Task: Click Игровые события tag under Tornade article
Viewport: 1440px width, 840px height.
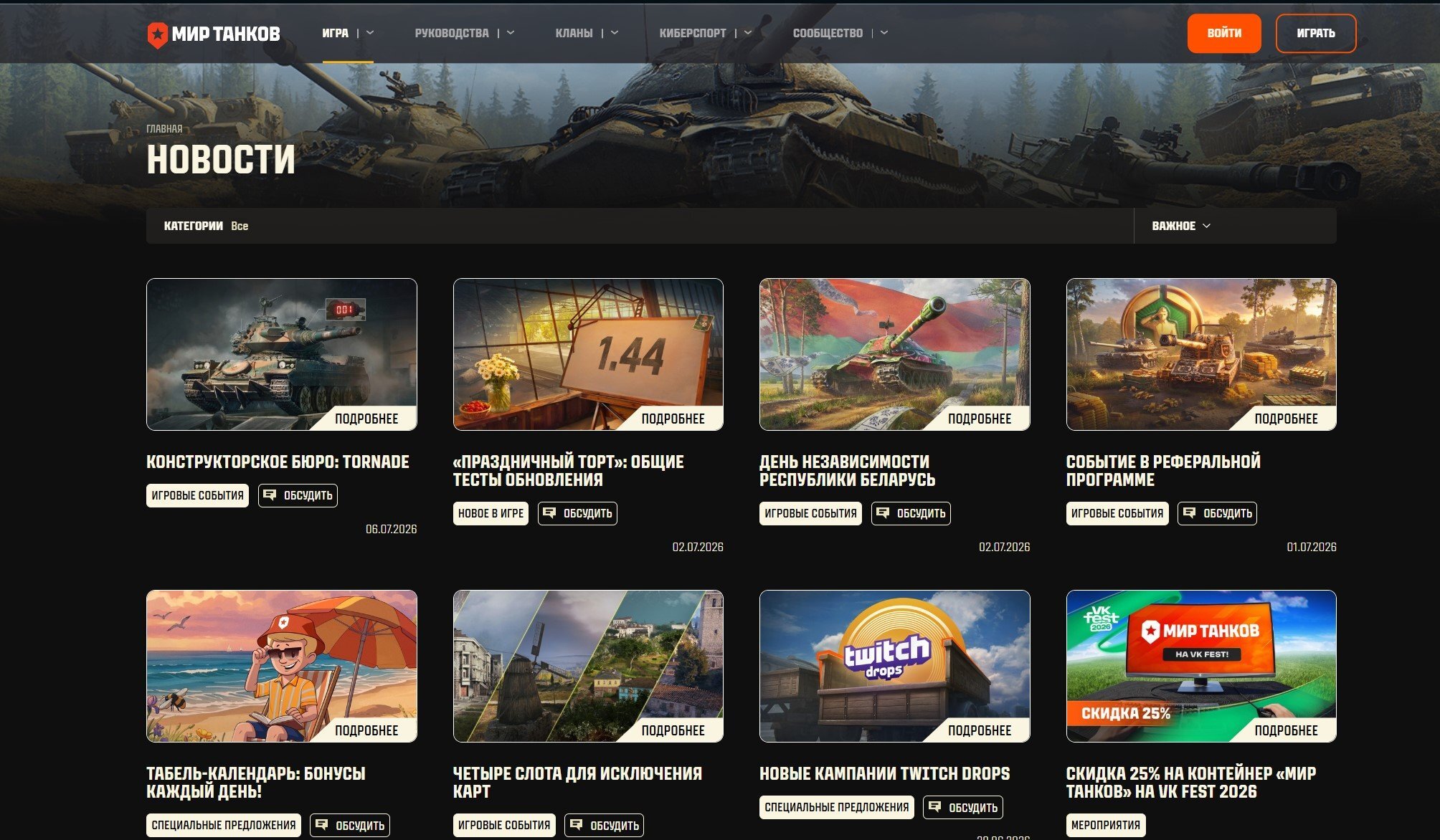Action: pyautogui.click(x=197, y=495)
